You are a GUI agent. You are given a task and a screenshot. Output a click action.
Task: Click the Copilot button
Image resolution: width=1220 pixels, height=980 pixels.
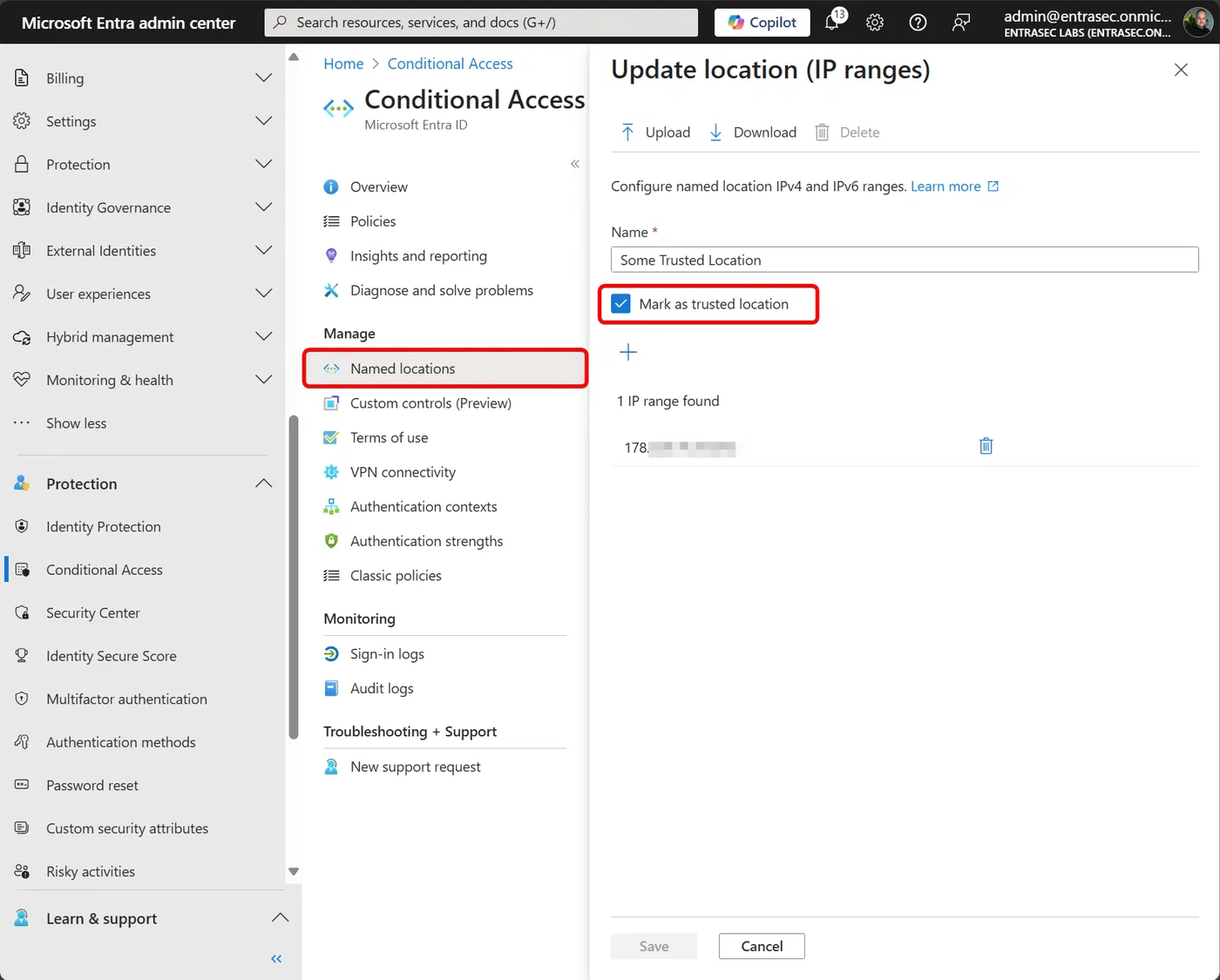click(x=762, y=23)
